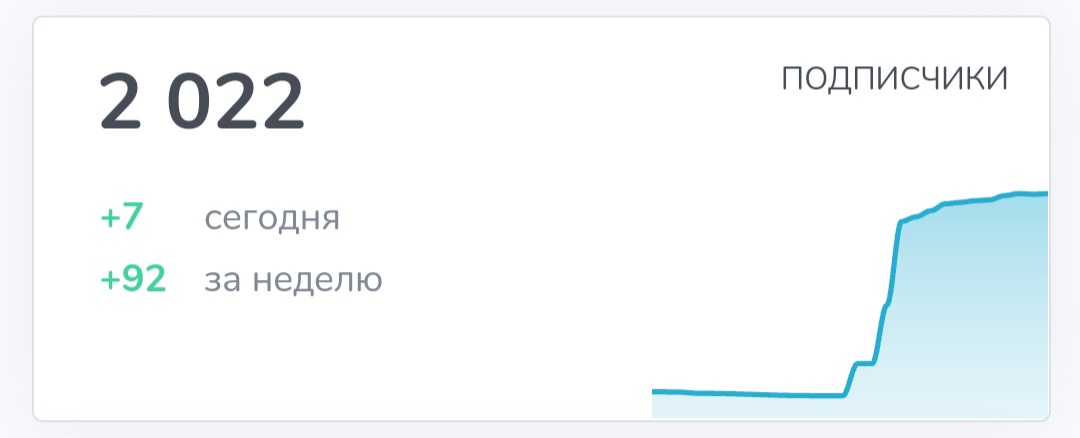Click the 022 part of the subscriber count

coord(236,103)
